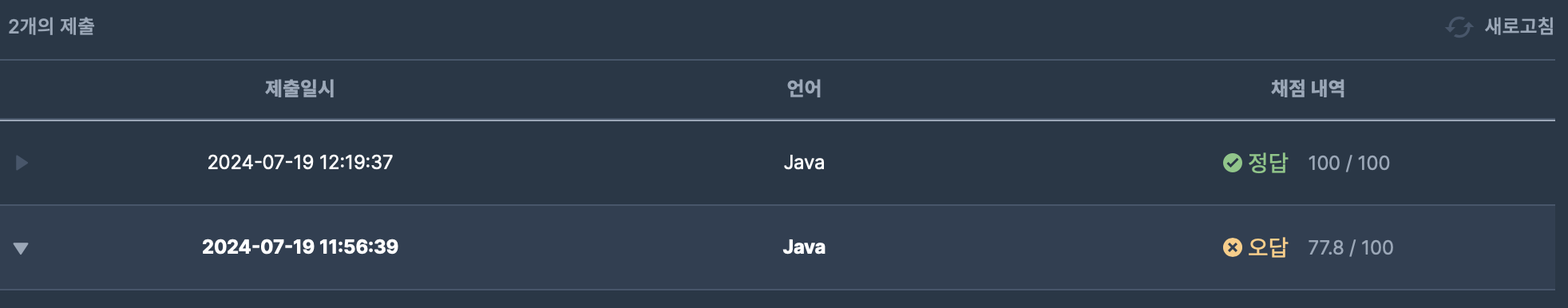This screenshot has width=1568, height=308.
Task: Click the 정답 result label
Action: tap(1268, 163)
